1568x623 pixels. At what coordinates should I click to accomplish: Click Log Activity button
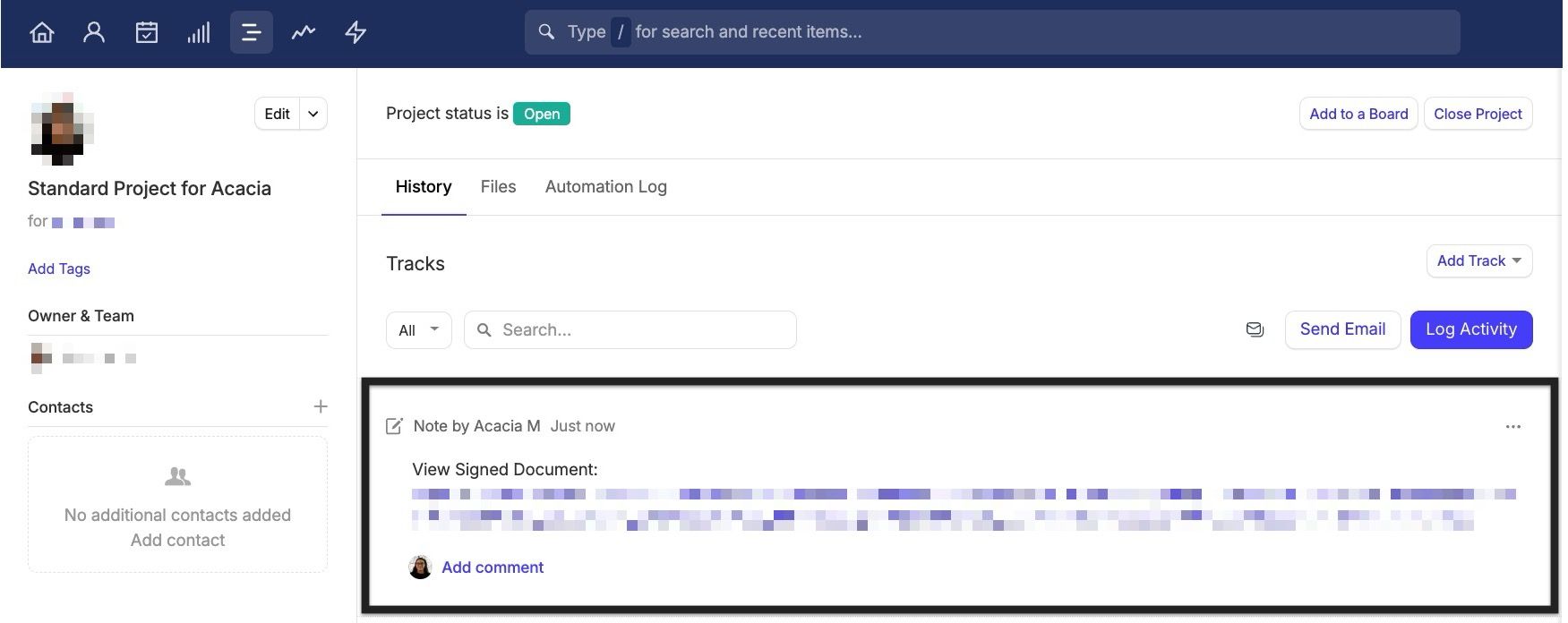pos(1471,329)
